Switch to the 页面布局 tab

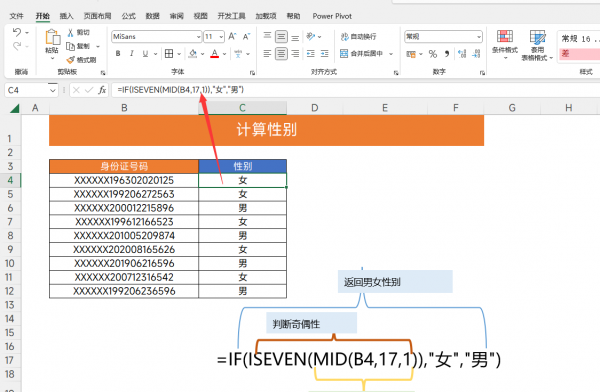click(97, 16)
